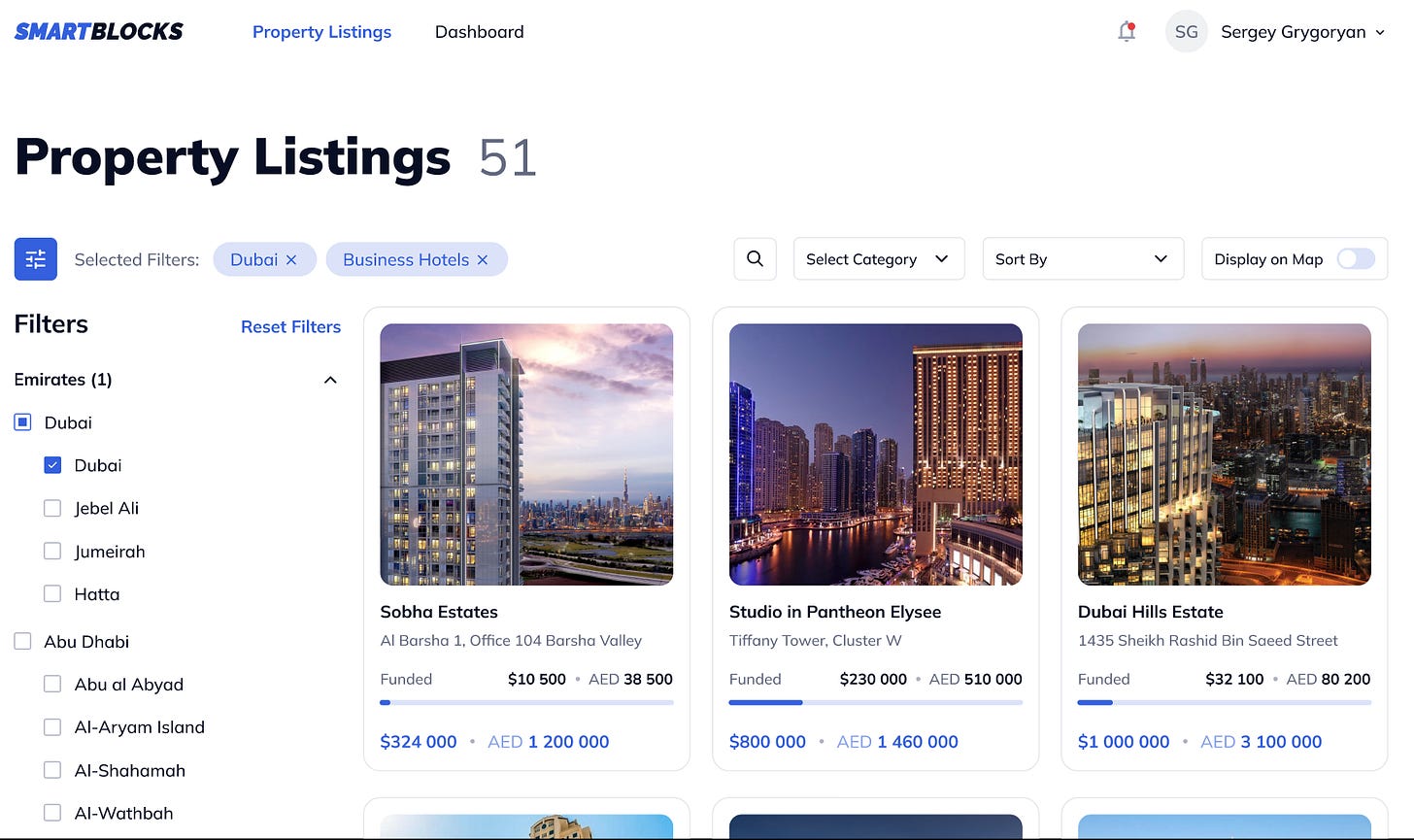Check the Abu al Abyad checkbox
Screen dimensions: 1414x840
pyautogui.click(x=52, y=685)
